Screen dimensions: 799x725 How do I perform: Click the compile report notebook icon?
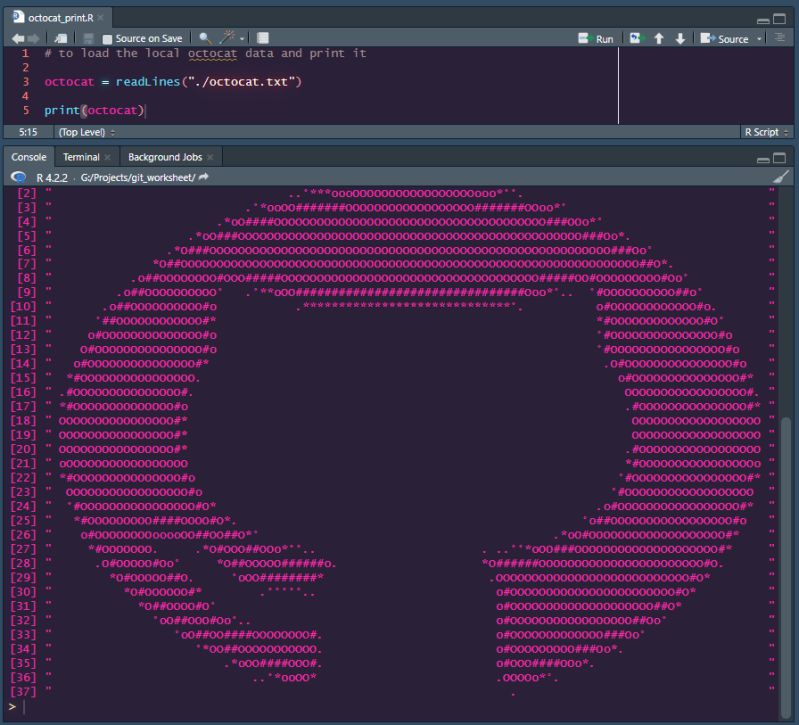262,38
